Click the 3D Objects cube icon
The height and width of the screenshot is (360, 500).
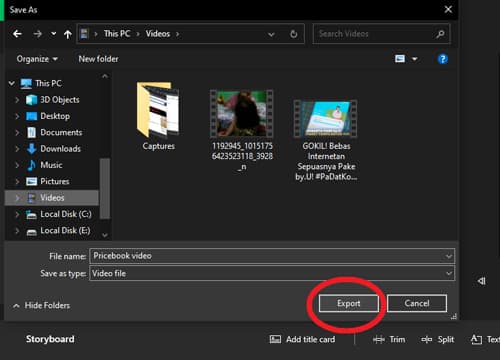tap(31, 100)
